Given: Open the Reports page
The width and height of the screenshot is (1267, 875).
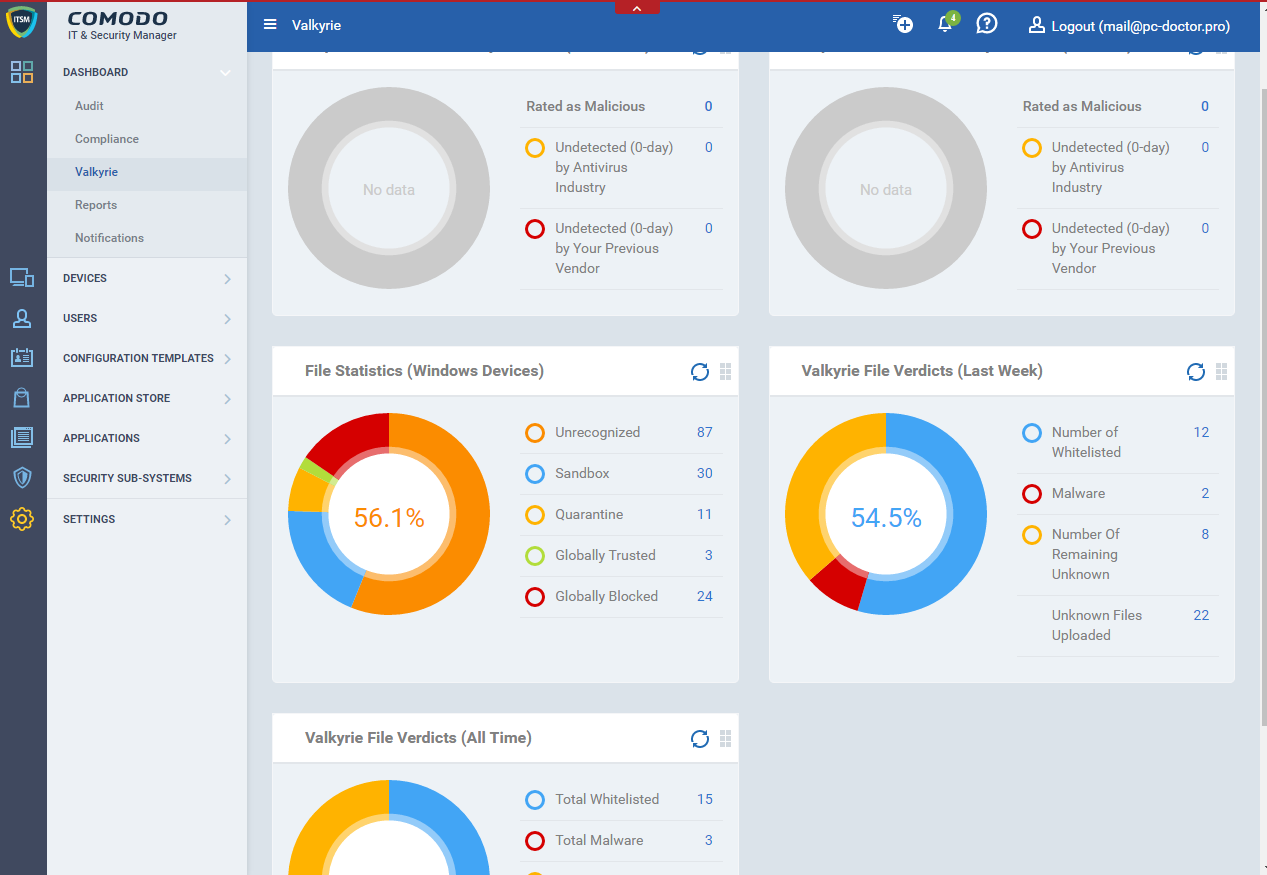Looking at the screenshot, I should (96, 205).
